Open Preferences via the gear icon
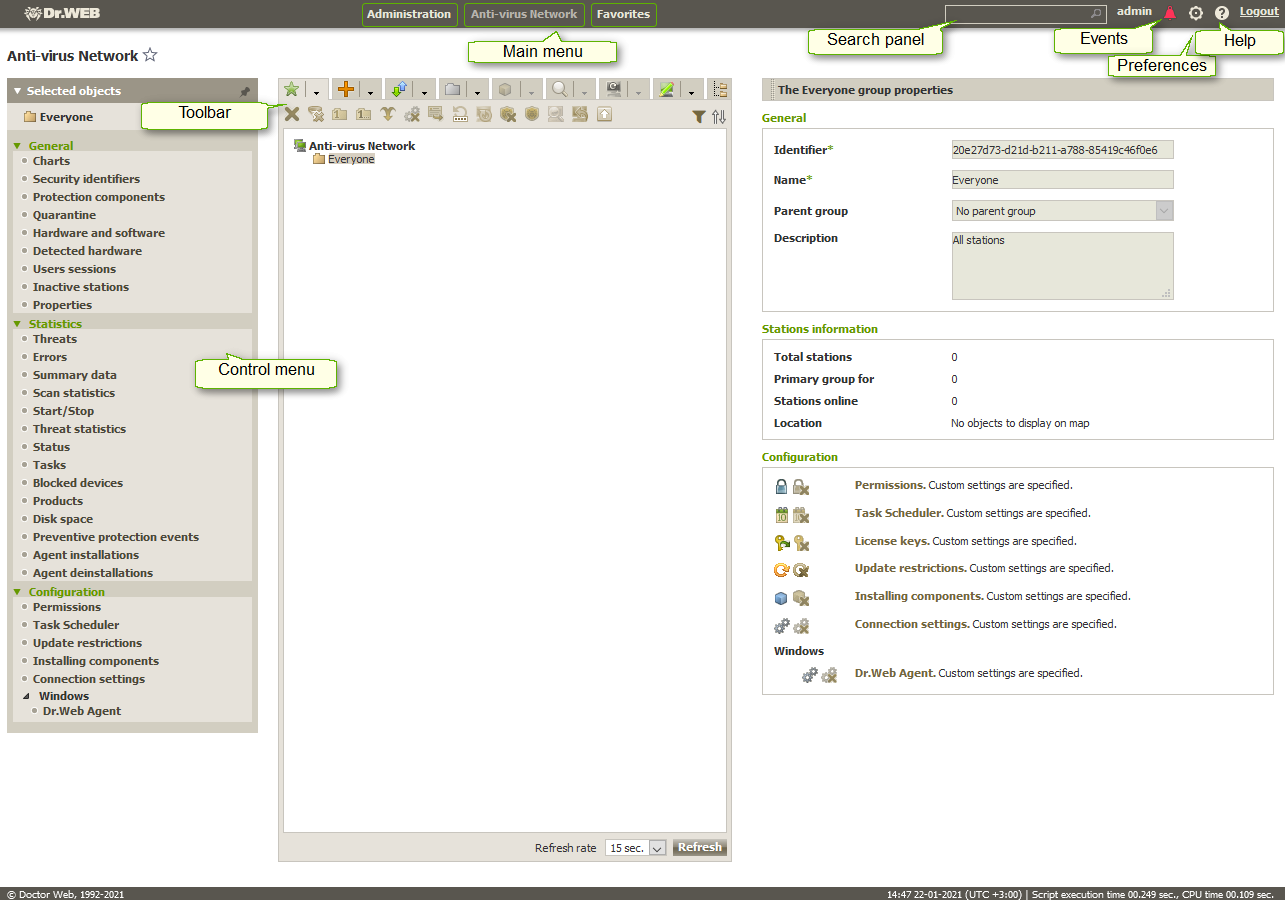Viewport: 1285px width, 900px height. point(1196,13)
